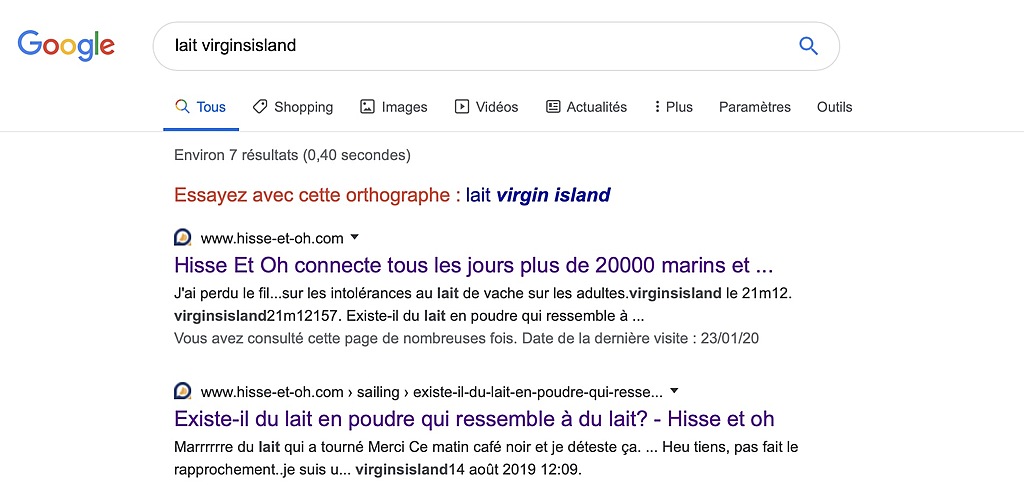This screenshot has height=503, width=1024.
Task: Click second result's Hisse et Oh favicon
Action: (x=183, y=391)
